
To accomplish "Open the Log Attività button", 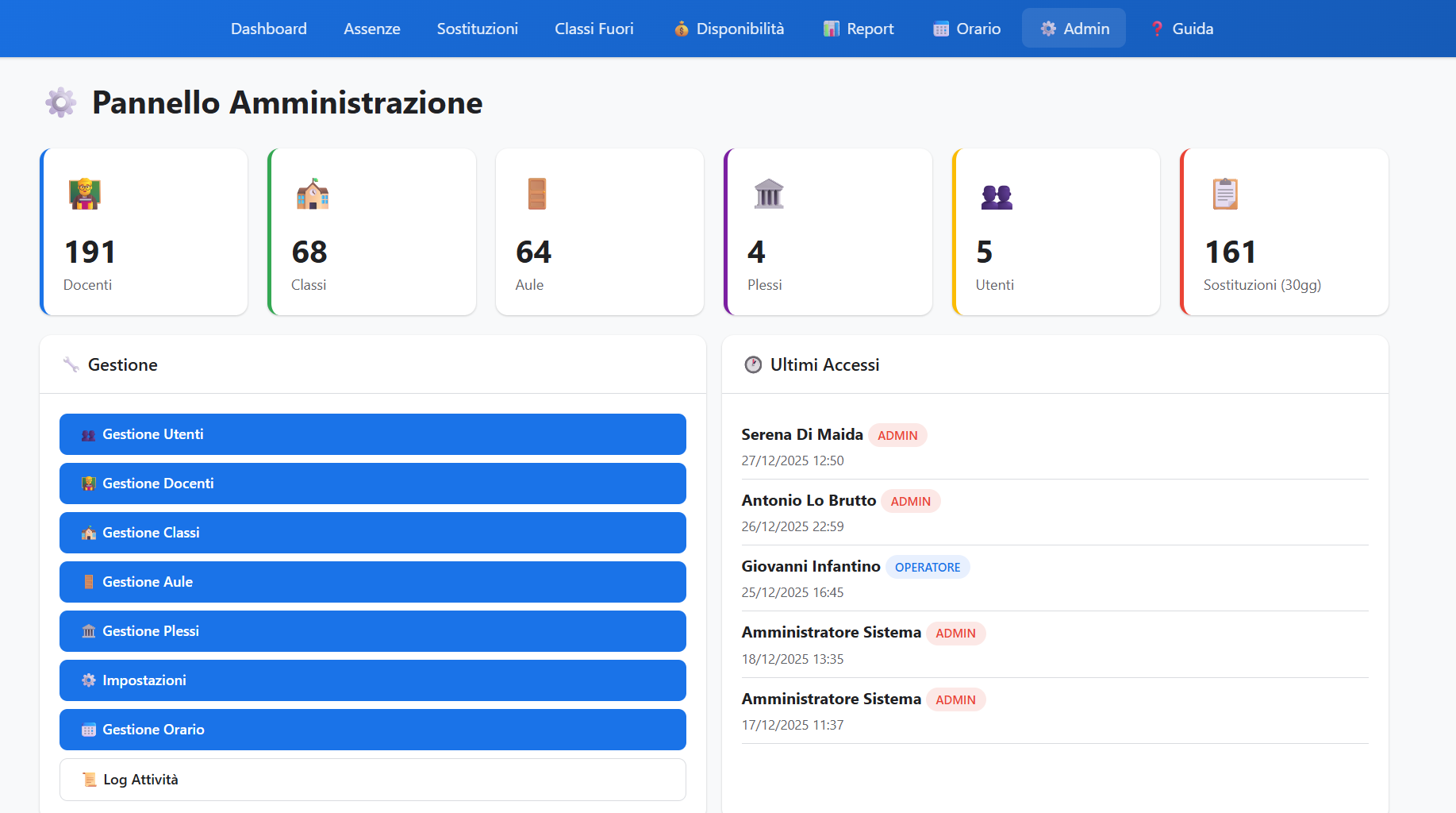I will tap(372, 780).
